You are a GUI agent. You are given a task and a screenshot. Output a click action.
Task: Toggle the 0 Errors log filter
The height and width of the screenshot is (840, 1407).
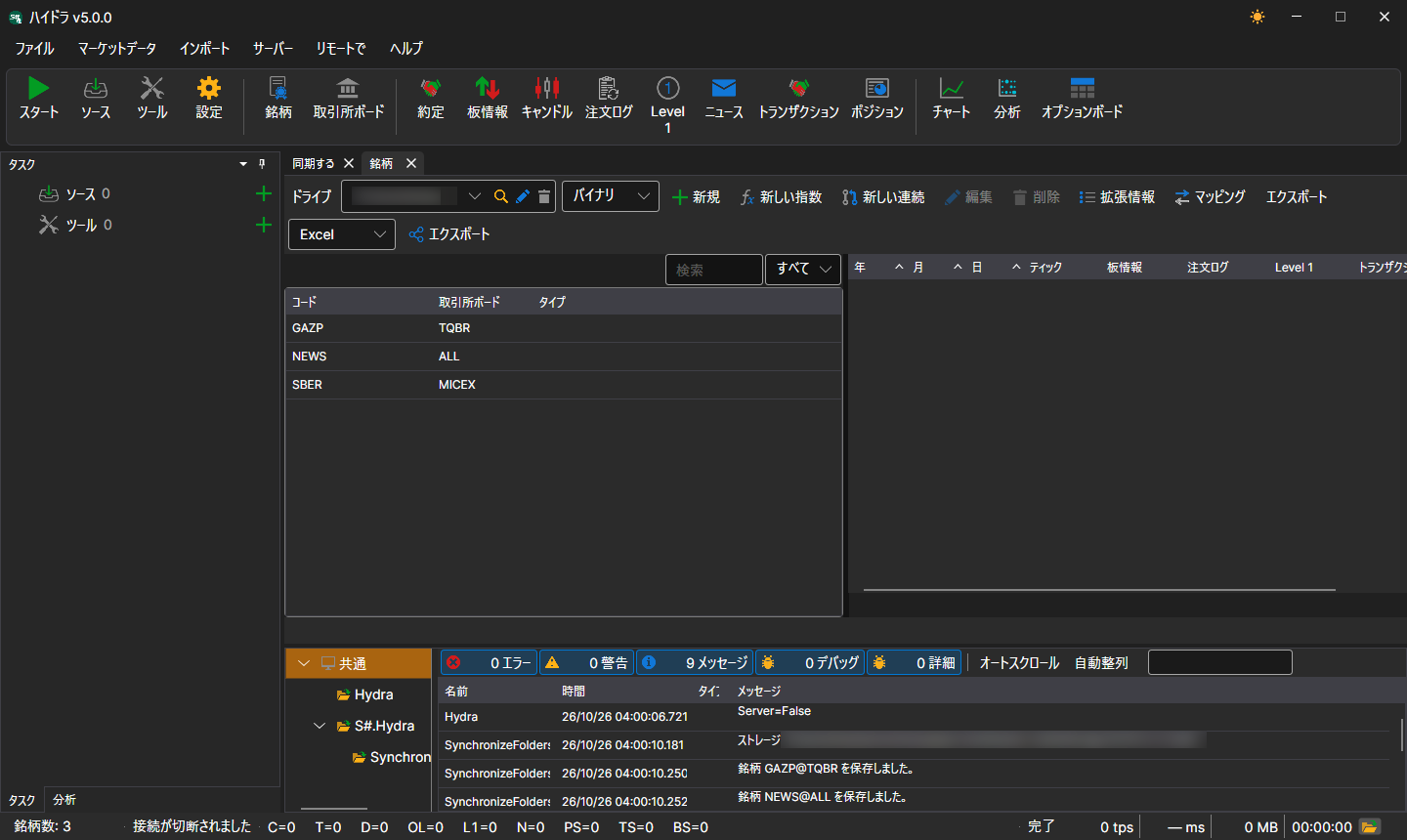489,662
